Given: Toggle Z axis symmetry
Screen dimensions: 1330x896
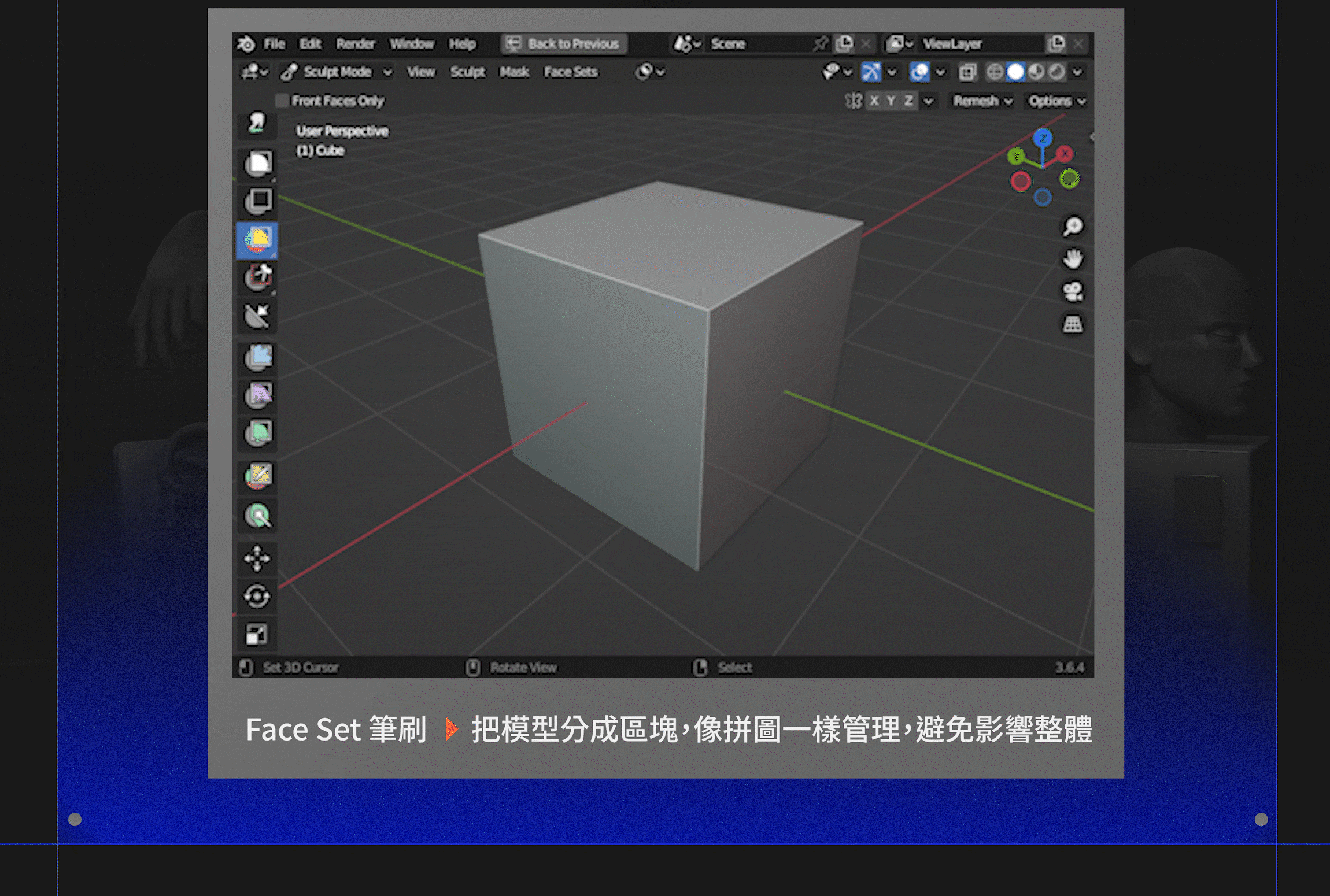Looking at the screenshot, I should 909,101.
